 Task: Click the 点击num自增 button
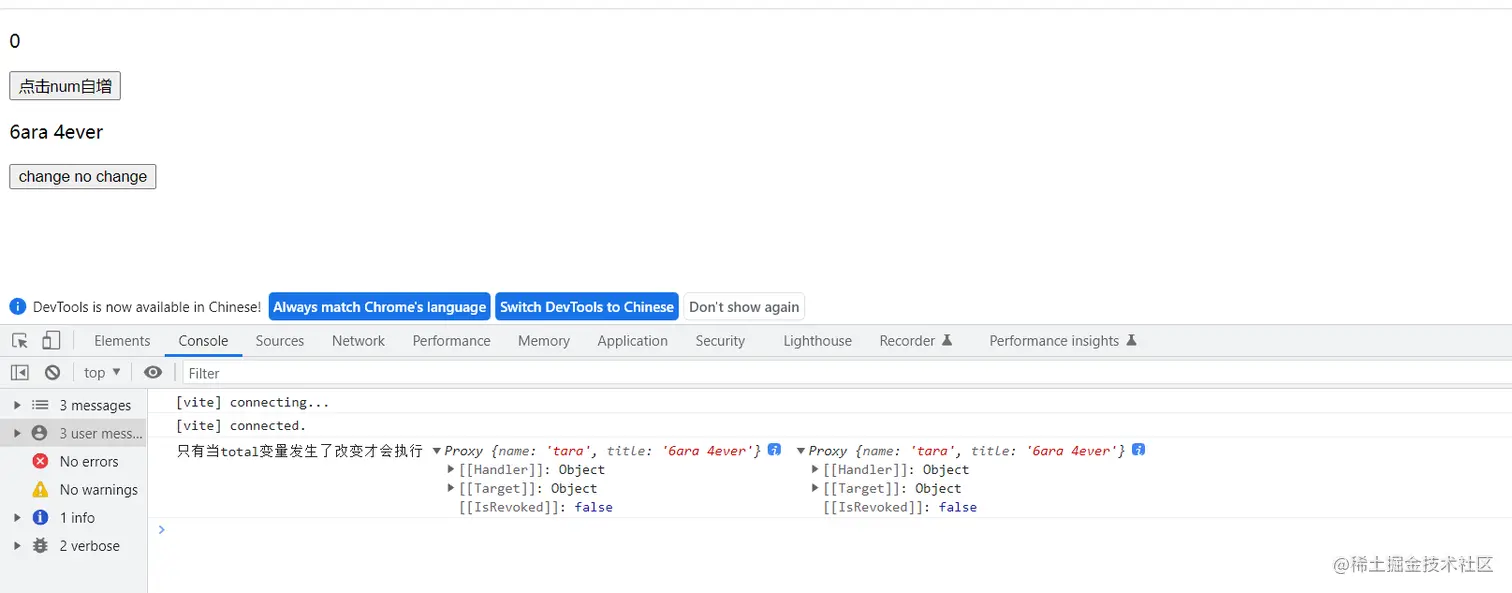(x=65, y=86)
